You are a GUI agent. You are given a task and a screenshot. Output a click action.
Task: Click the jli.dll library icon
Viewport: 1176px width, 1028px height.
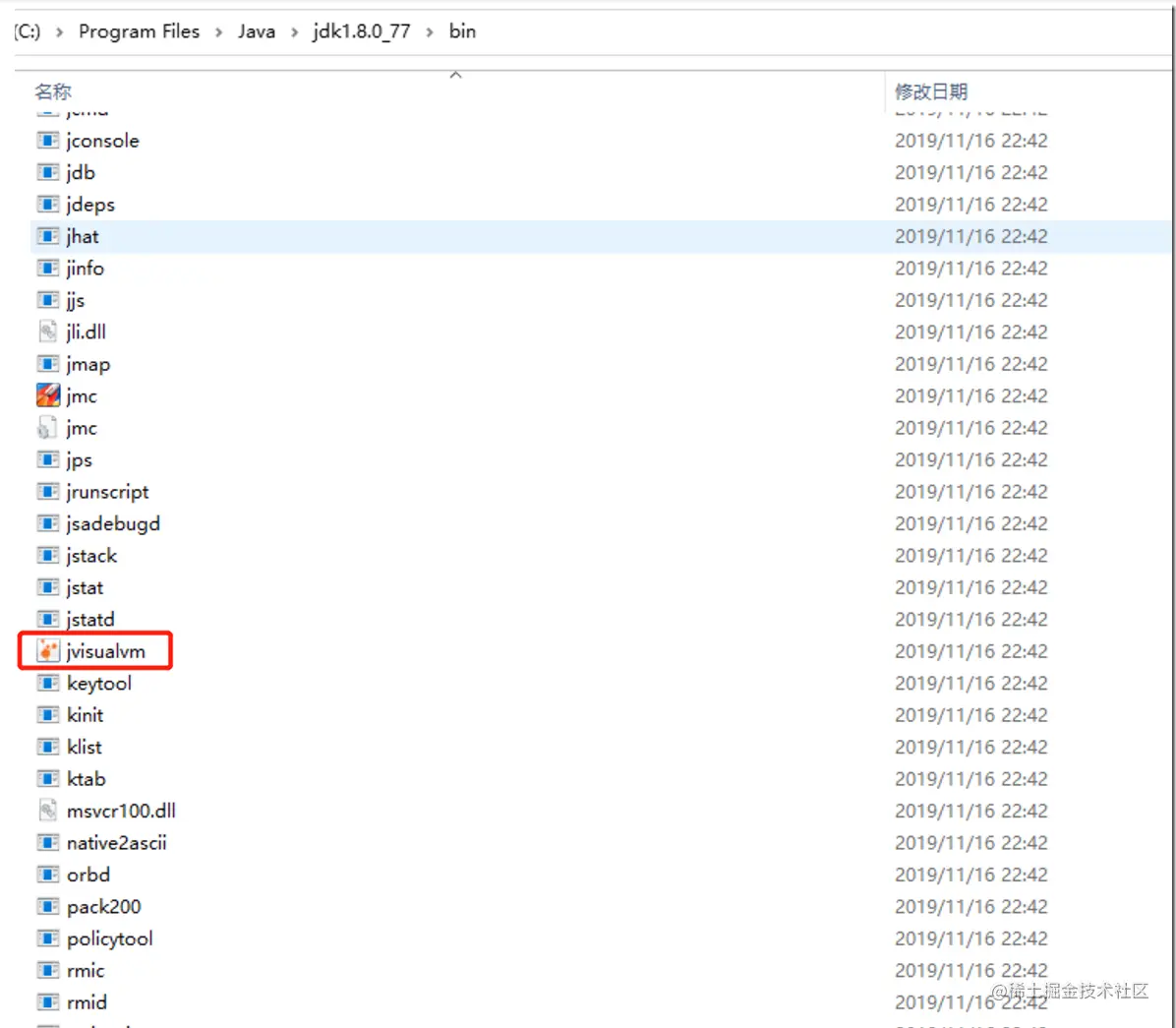47,332
